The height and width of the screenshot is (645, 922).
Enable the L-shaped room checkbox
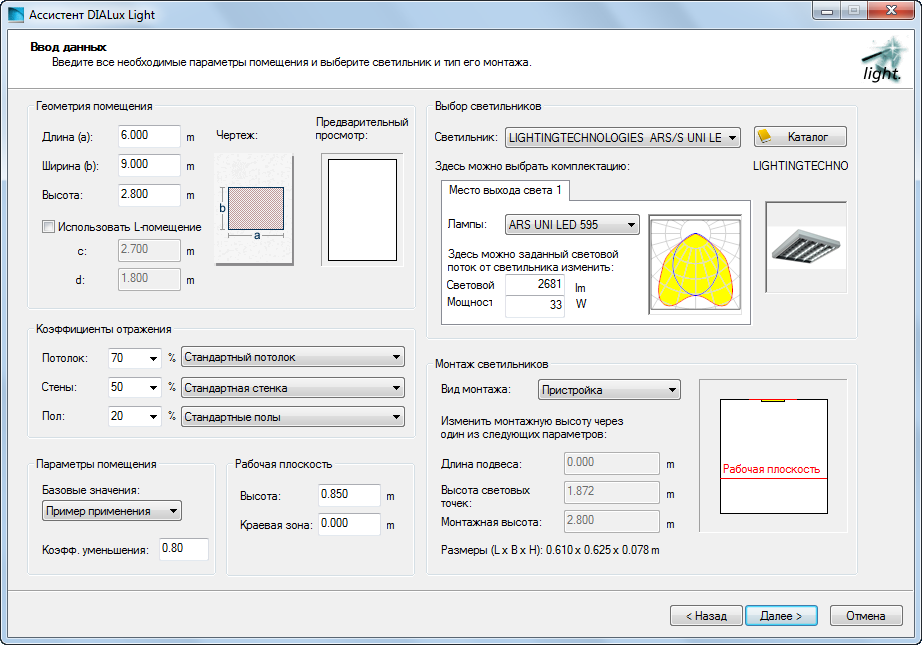tap(48, 227)
